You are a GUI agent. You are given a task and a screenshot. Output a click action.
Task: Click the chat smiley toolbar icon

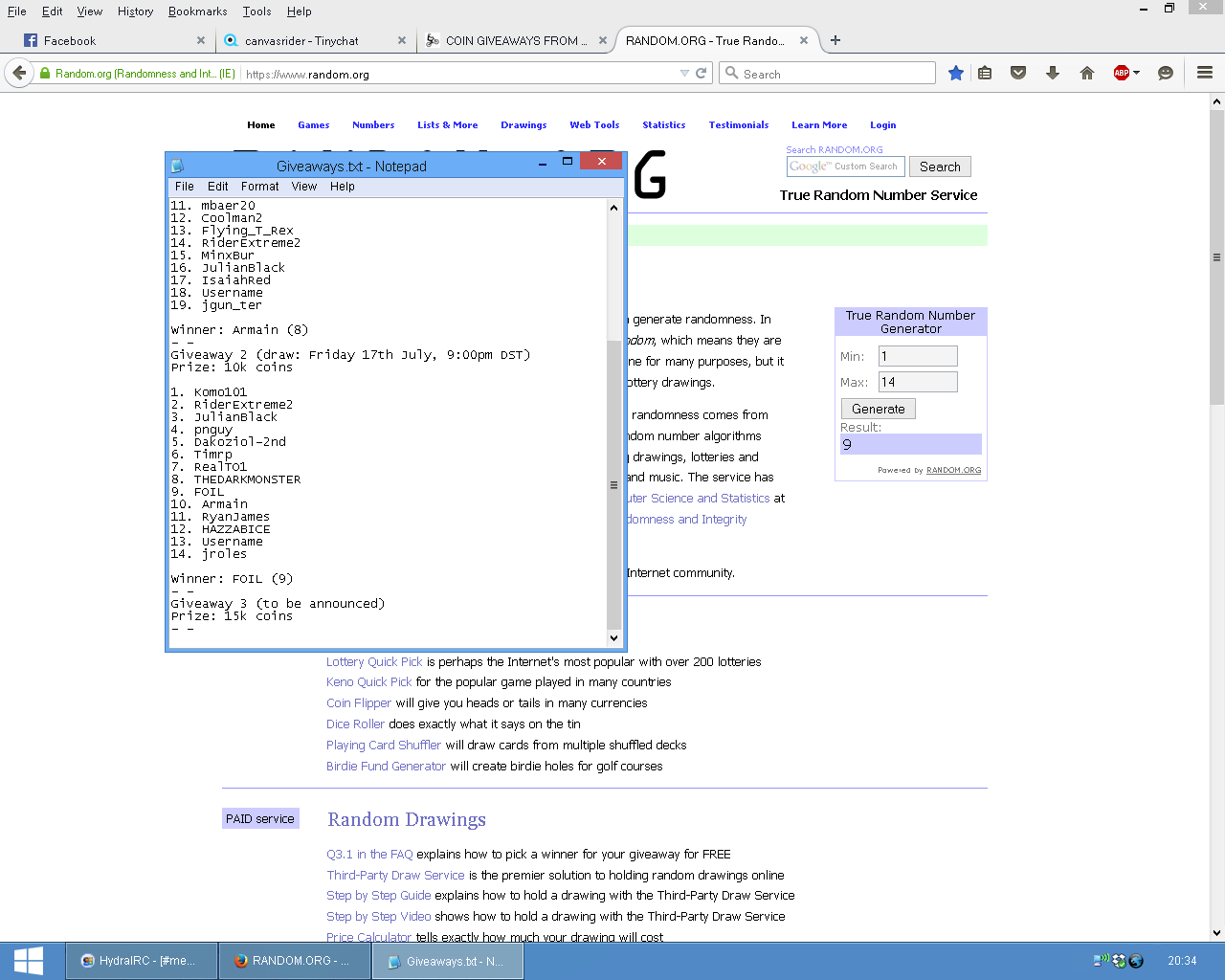click(1166, 73)
